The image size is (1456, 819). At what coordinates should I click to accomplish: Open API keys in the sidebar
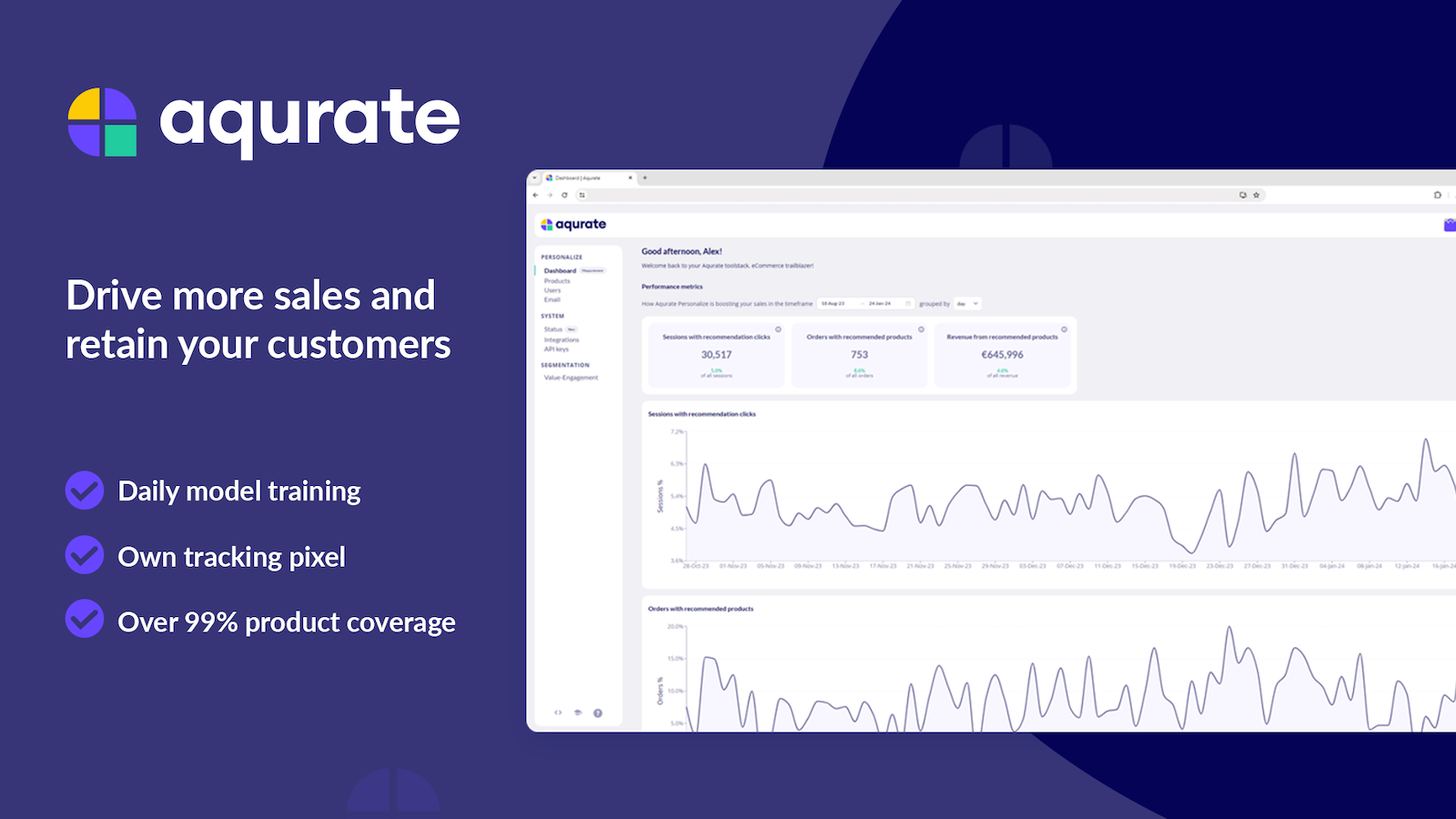coord(556,349)
